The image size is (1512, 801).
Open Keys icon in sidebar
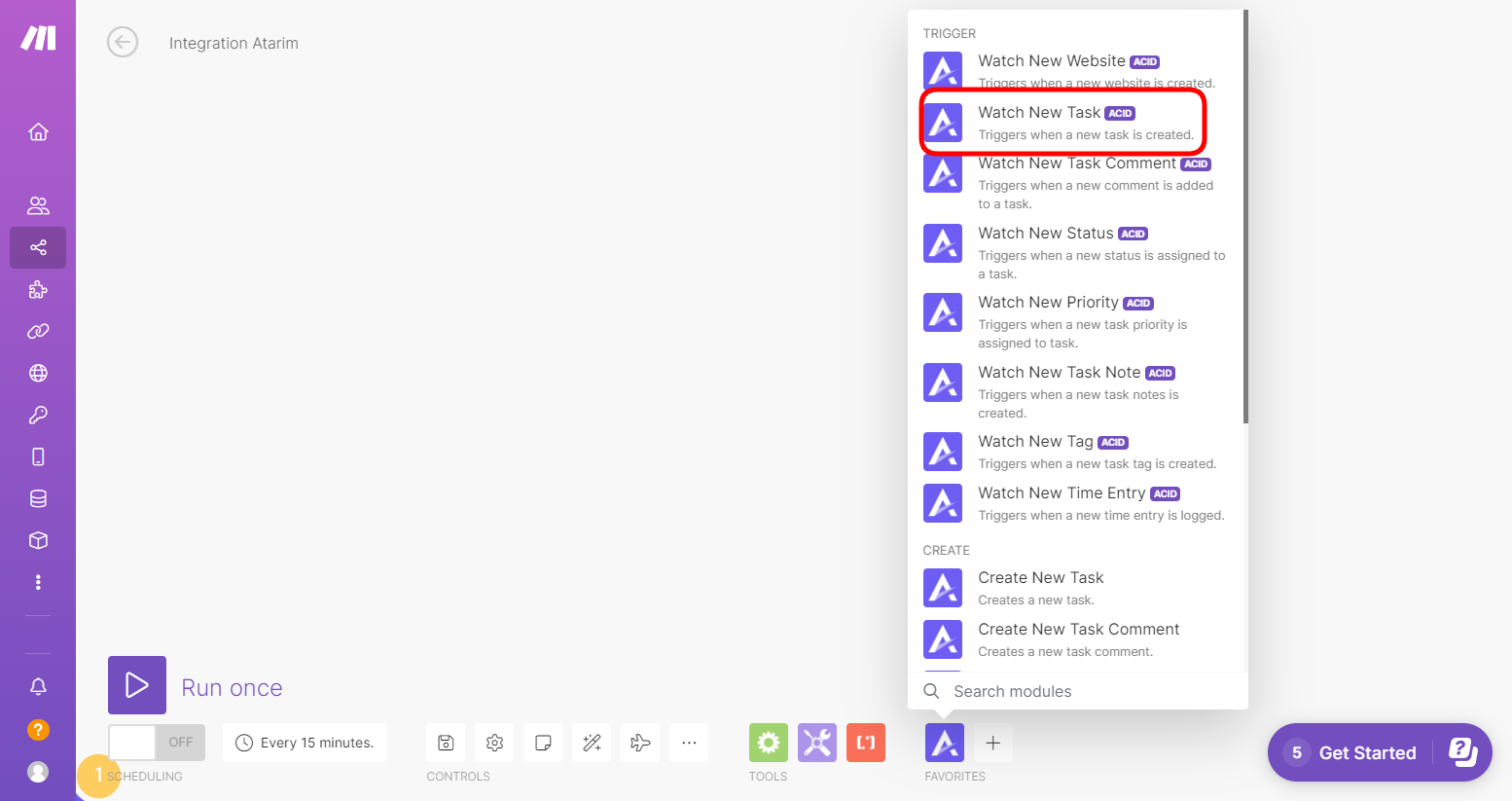[x=38, y=415]
